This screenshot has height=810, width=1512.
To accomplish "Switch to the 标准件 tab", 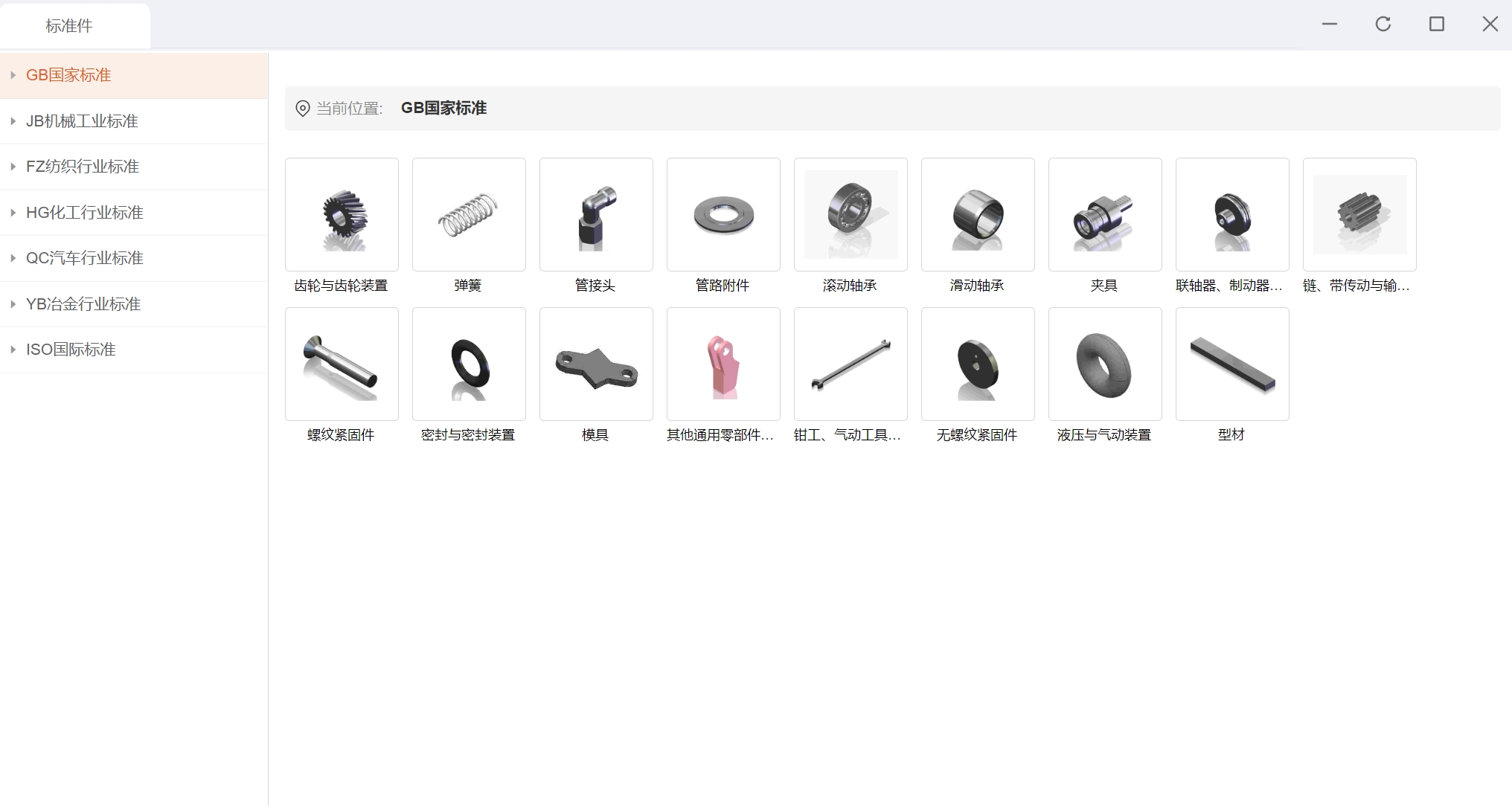I will (x=69, y=26).
